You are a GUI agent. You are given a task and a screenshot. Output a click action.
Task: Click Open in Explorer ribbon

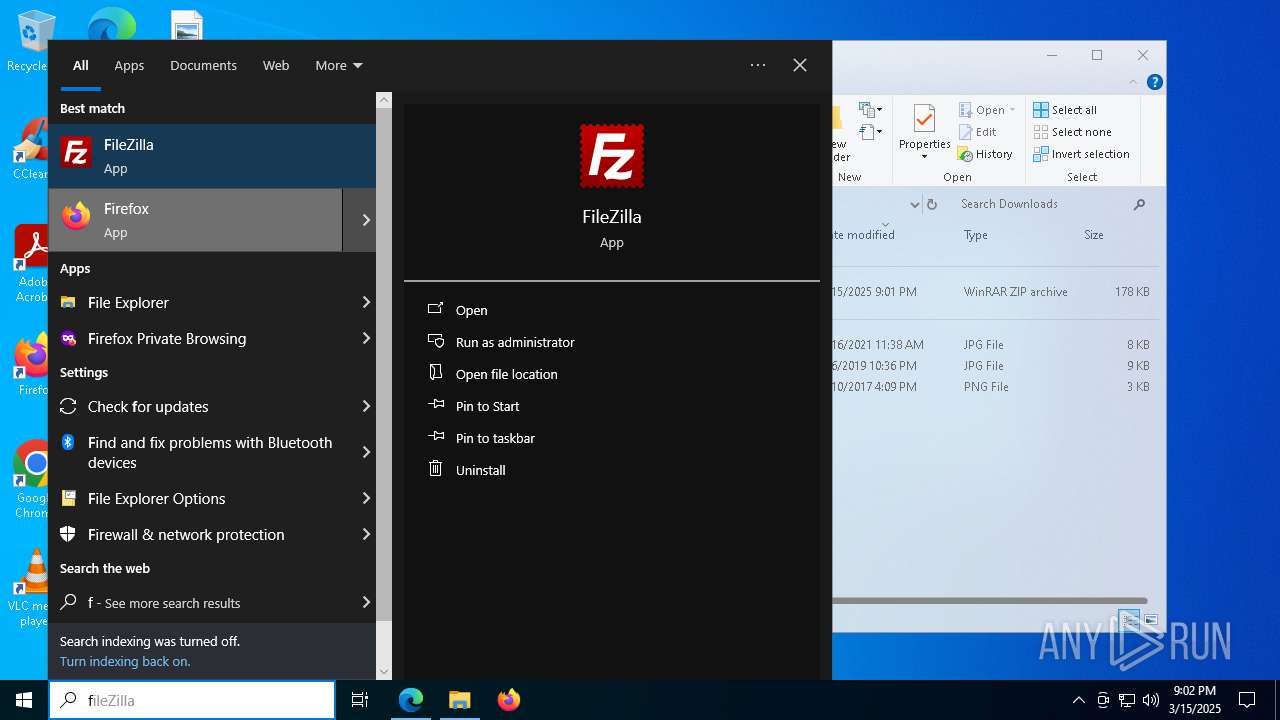(x=986, y=110)
